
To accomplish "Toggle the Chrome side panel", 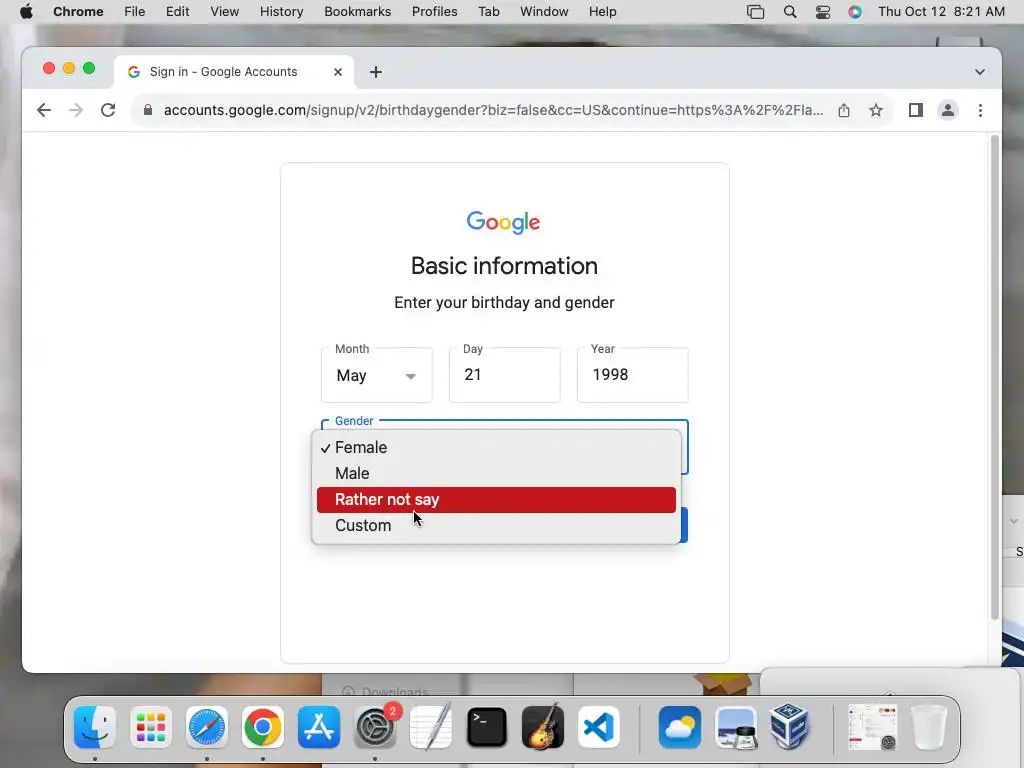I will [916, 110].
